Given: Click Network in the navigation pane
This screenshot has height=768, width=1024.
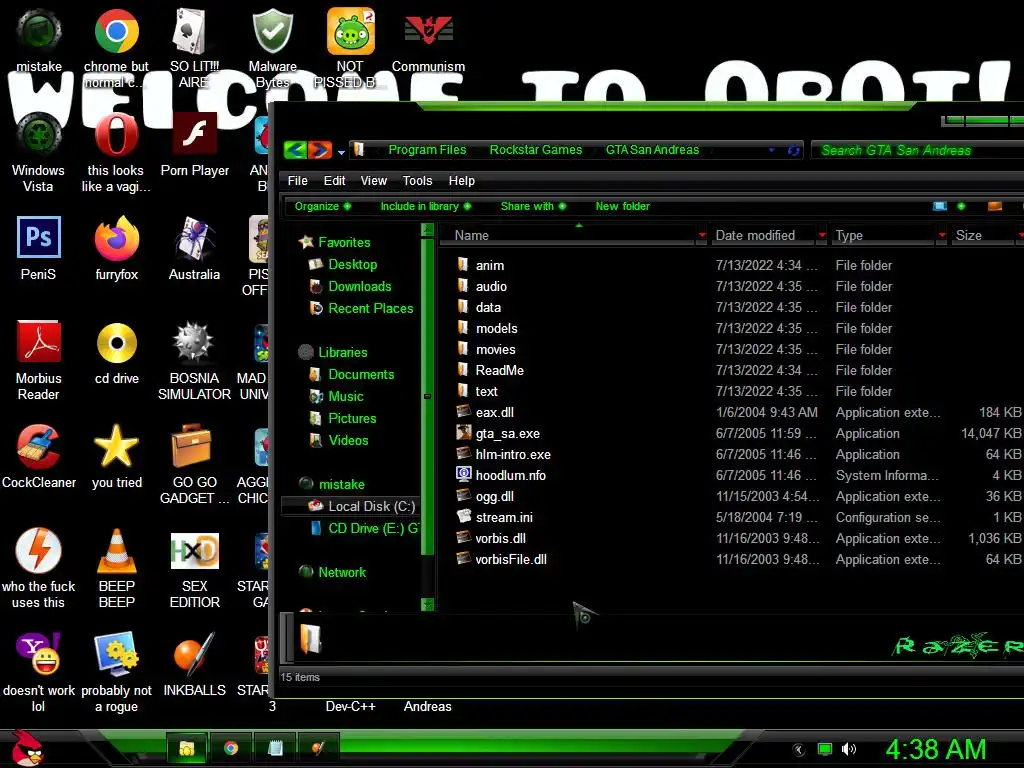Looking at the screenshot, I should click(342, 573).
